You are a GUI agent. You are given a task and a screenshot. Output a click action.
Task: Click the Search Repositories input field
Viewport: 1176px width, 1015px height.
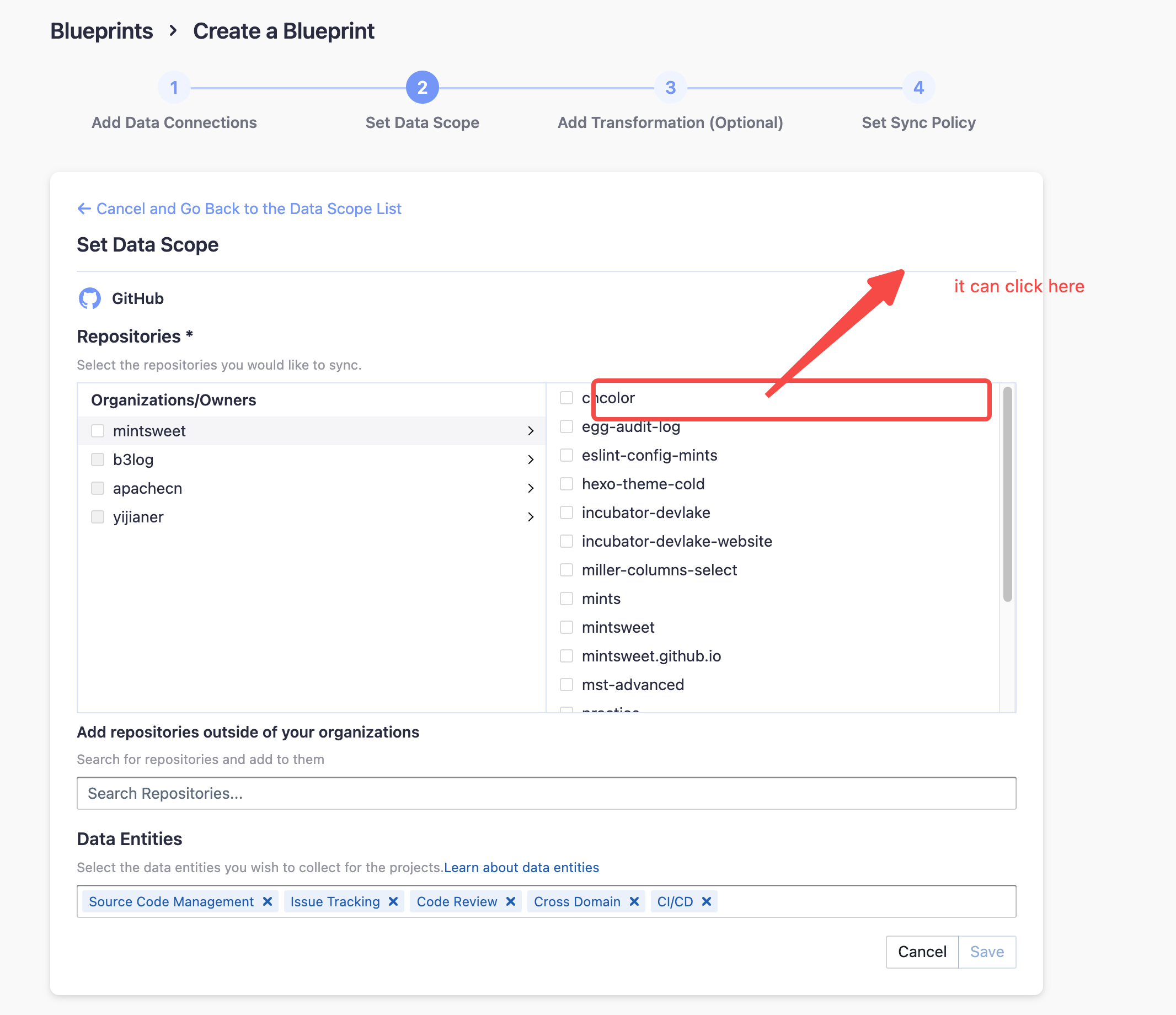point(546,793)
